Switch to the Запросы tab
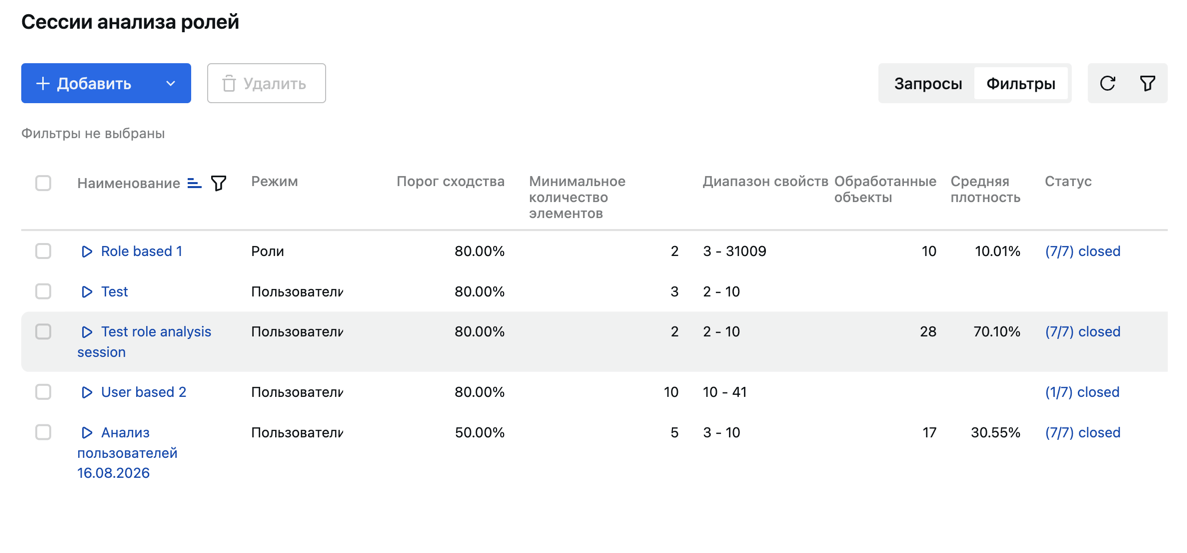Image resolution: width=1187 pixels, height=553 pixels. 928,84
